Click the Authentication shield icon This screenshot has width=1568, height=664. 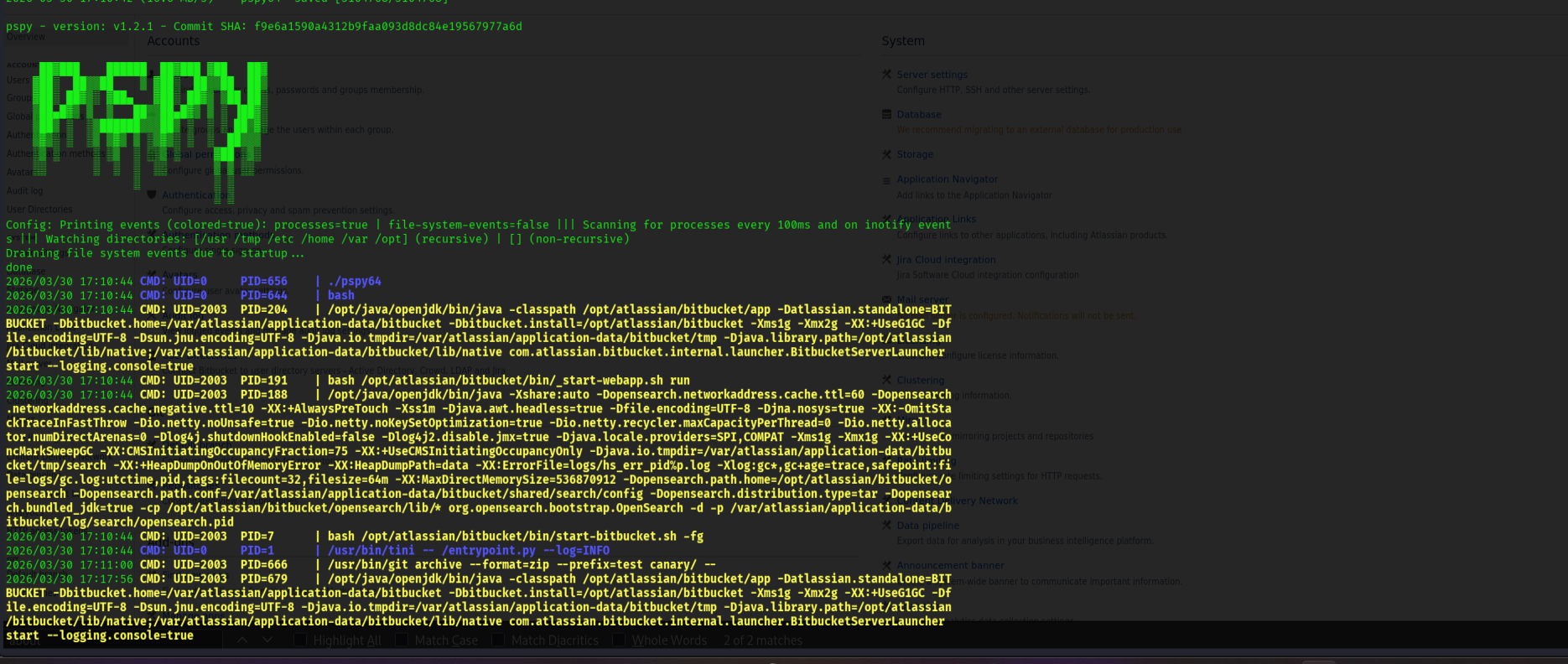(152, 195)
